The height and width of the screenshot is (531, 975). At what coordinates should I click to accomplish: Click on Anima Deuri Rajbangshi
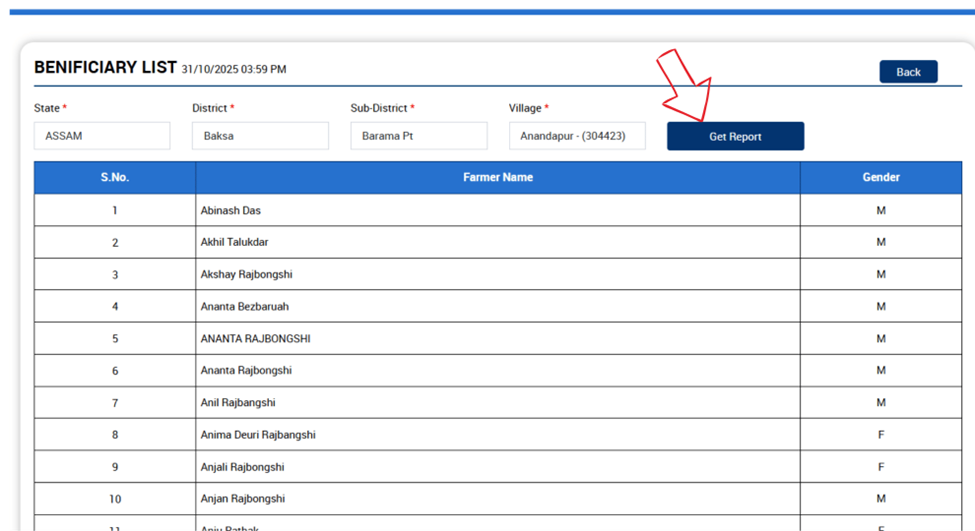(x=258, y=435)
